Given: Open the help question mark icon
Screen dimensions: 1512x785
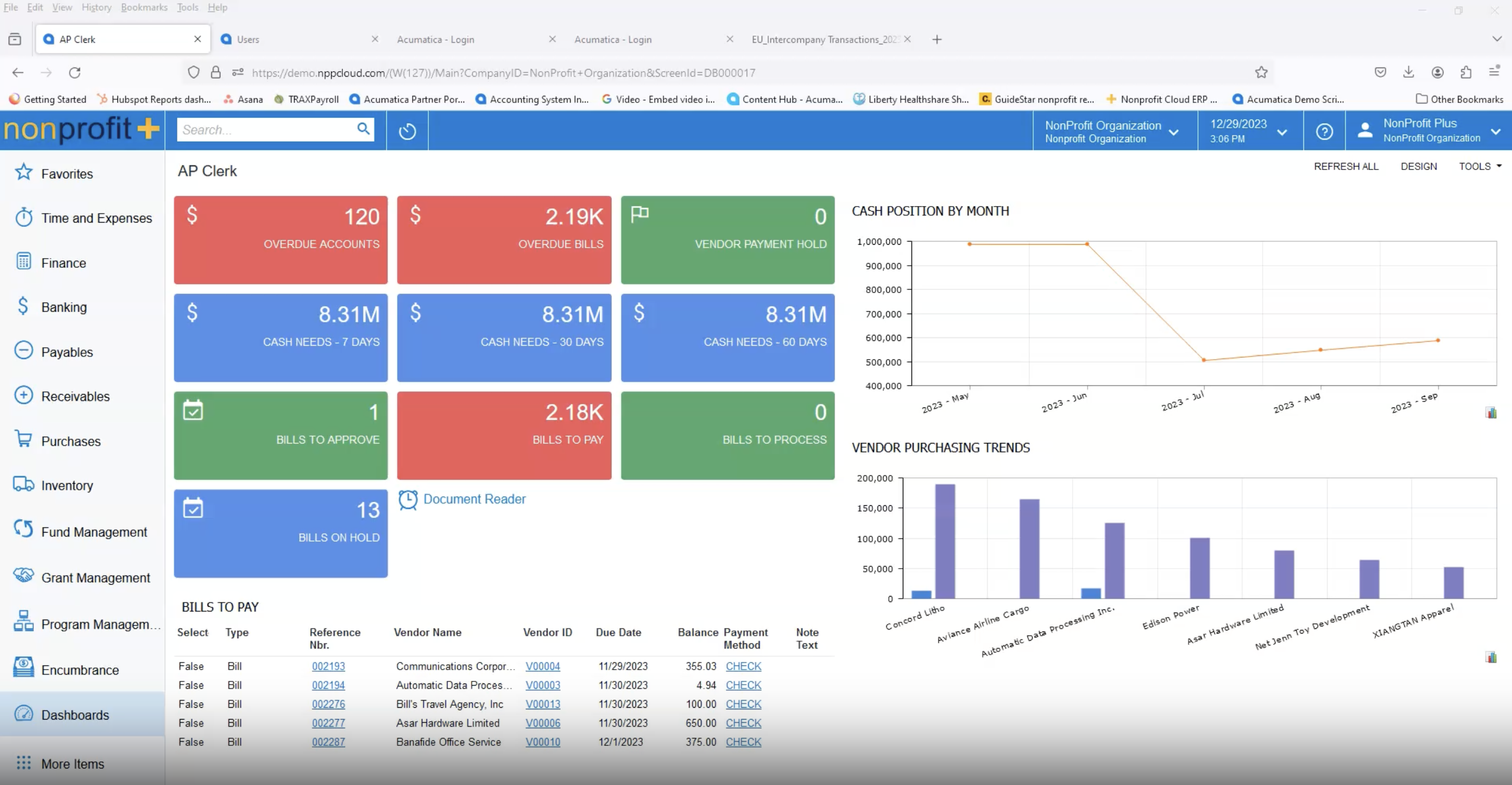Looking at the screenshot, I should (1324, 131).
